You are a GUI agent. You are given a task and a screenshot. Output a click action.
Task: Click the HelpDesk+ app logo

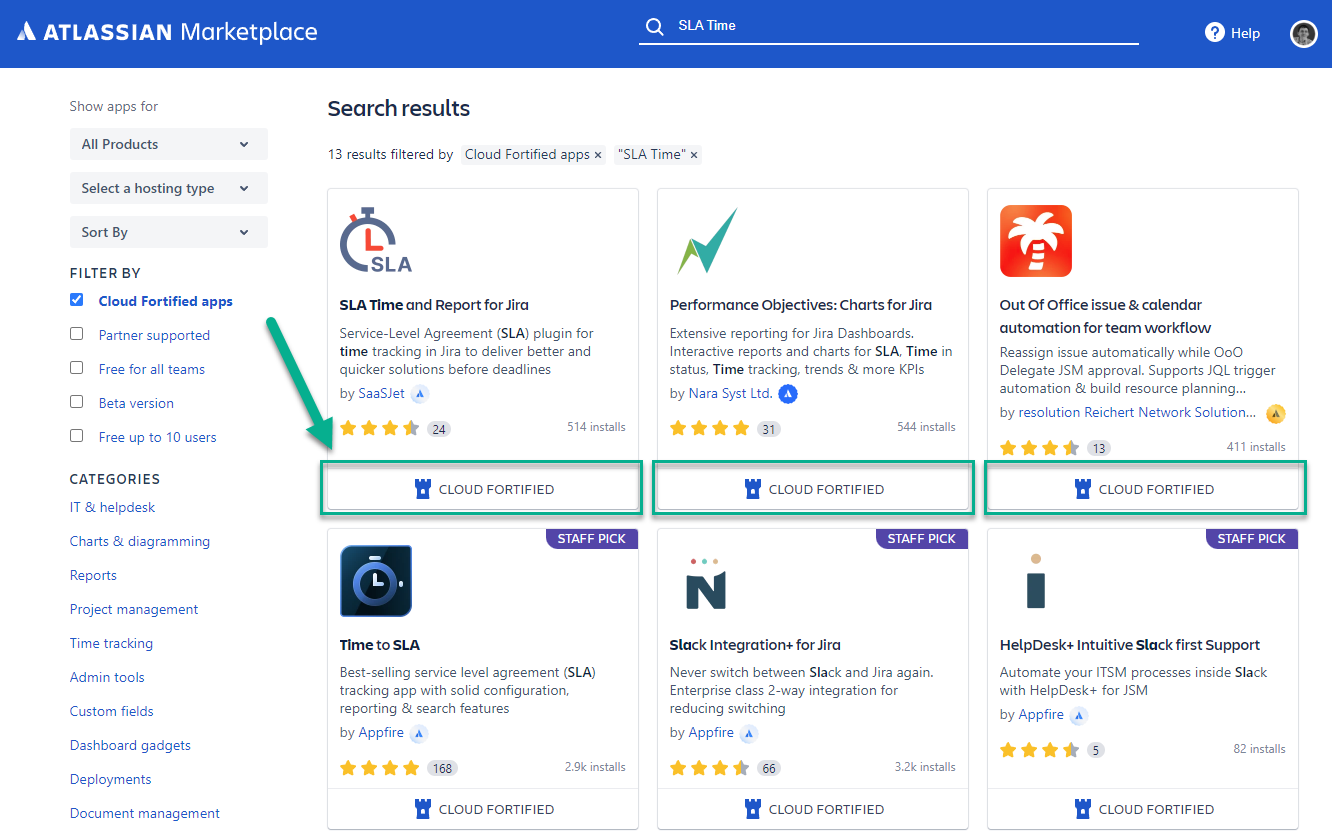click(1036, 581)
